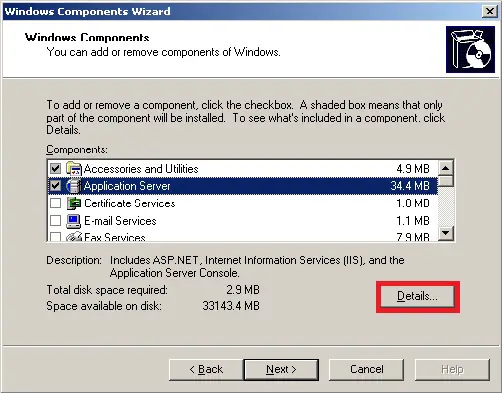Open the Details... button

[x=417, y=296]
